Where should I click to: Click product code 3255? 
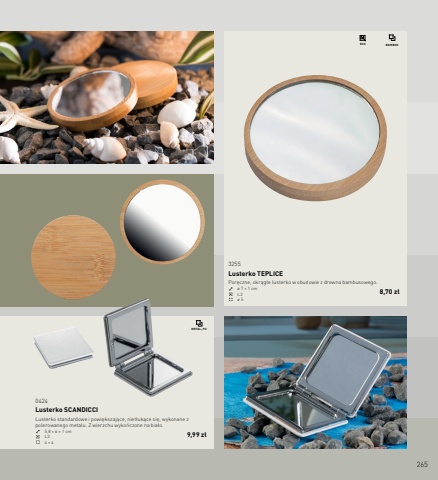234,264
